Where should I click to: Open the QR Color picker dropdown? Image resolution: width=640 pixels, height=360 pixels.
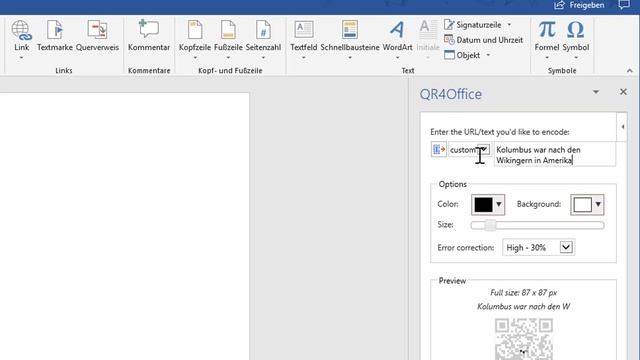pos(488,204)
